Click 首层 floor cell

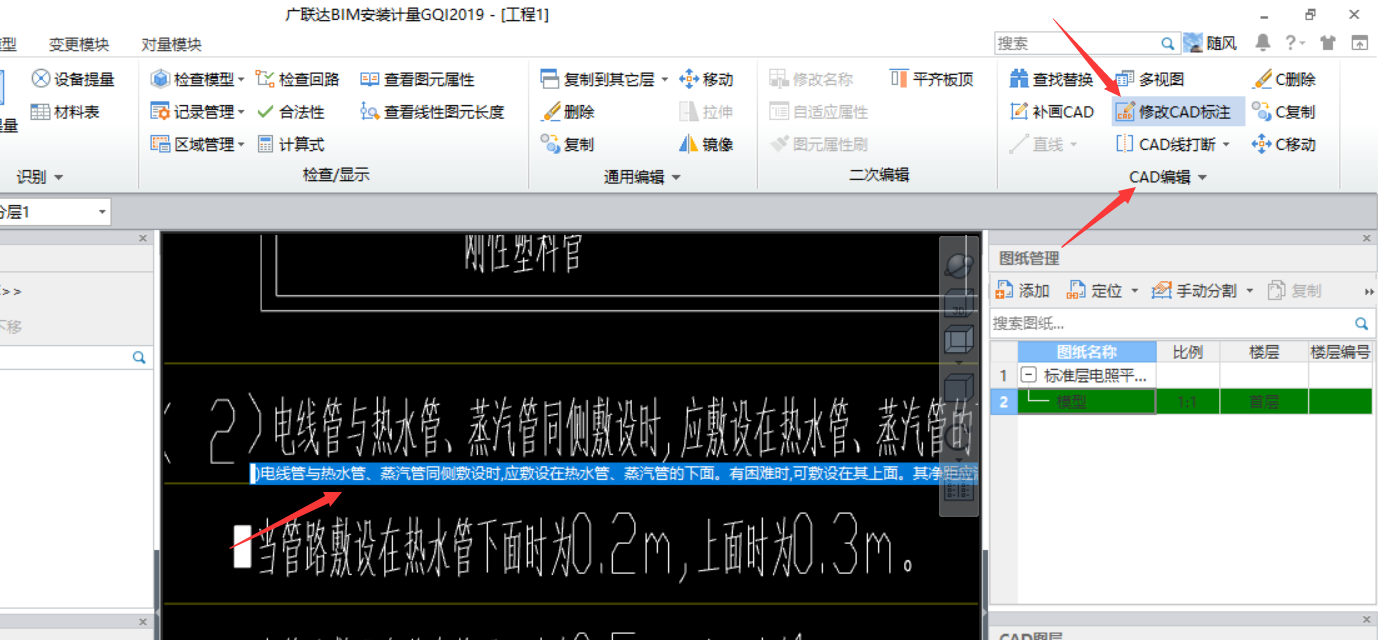pos(1264,401)
